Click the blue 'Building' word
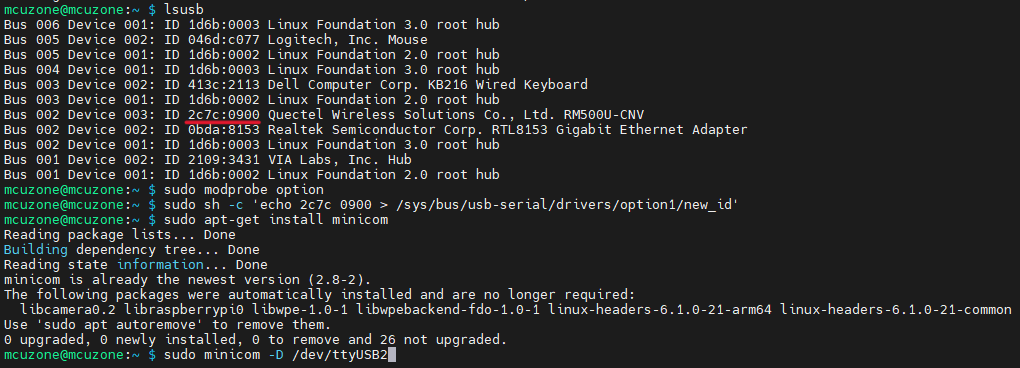The height and width of the screenshot is (368, 1020). tap(36, 250)
